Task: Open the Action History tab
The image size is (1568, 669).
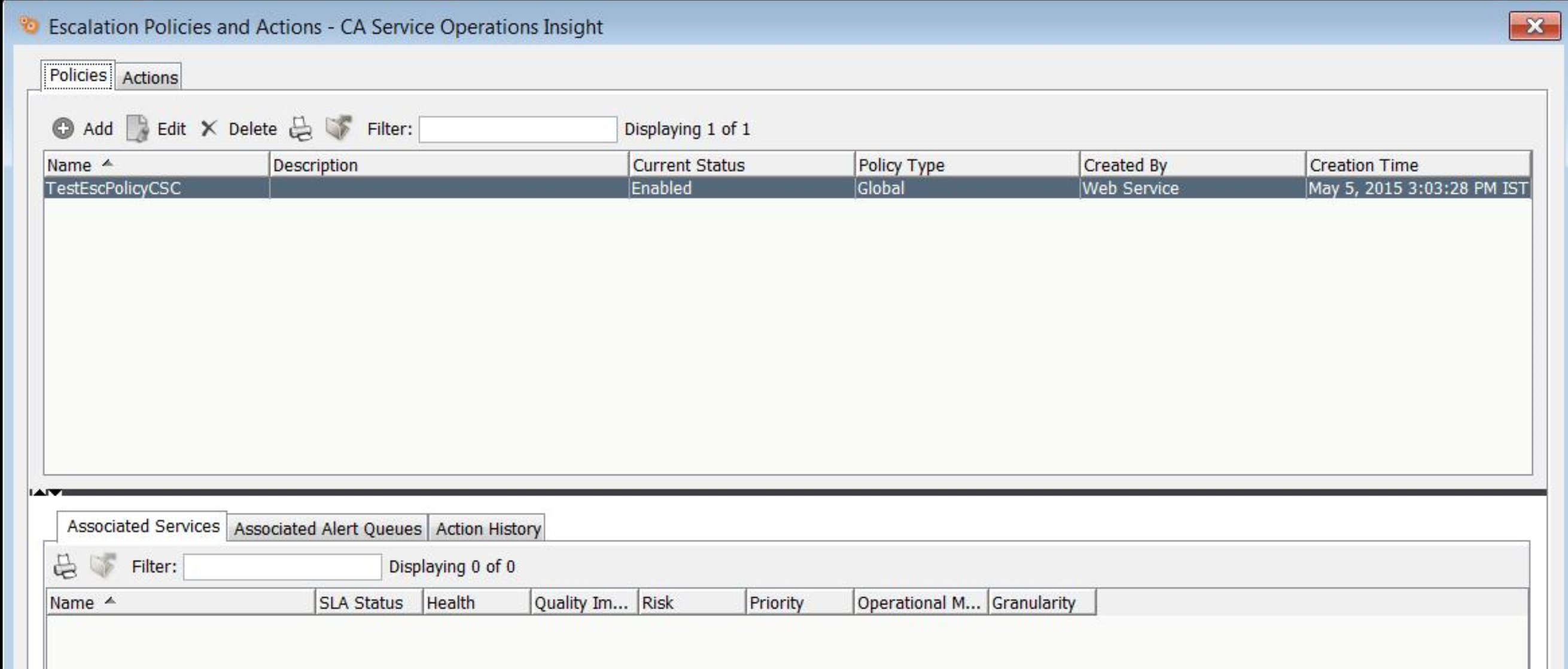Action: click(488, 528)
